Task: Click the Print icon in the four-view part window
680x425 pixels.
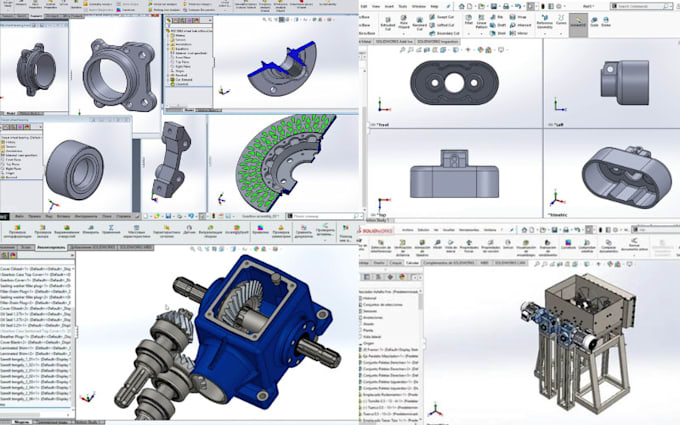Action: click(506, 7)
